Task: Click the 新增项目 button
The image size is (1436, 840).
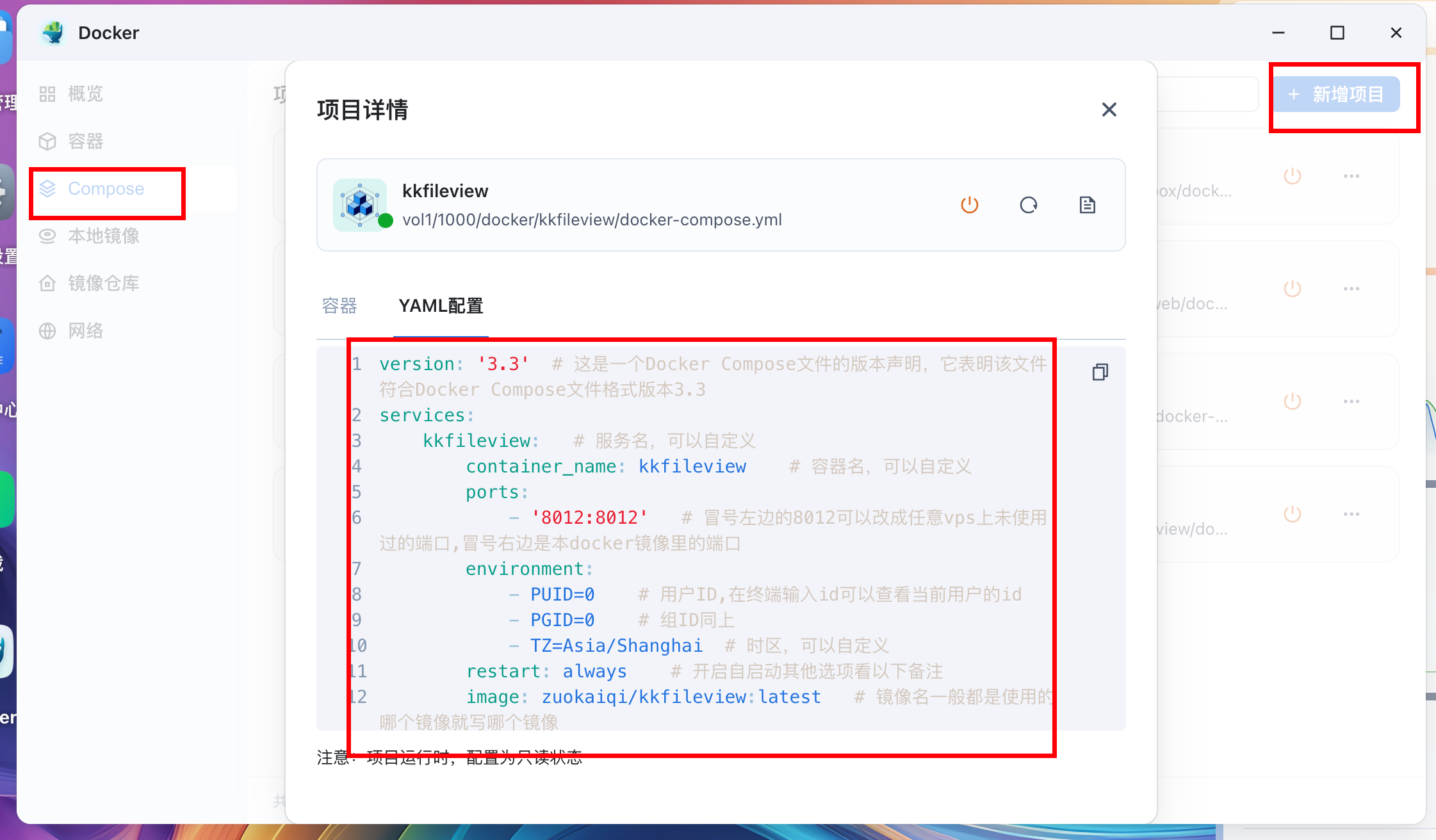Action: 1336,94
